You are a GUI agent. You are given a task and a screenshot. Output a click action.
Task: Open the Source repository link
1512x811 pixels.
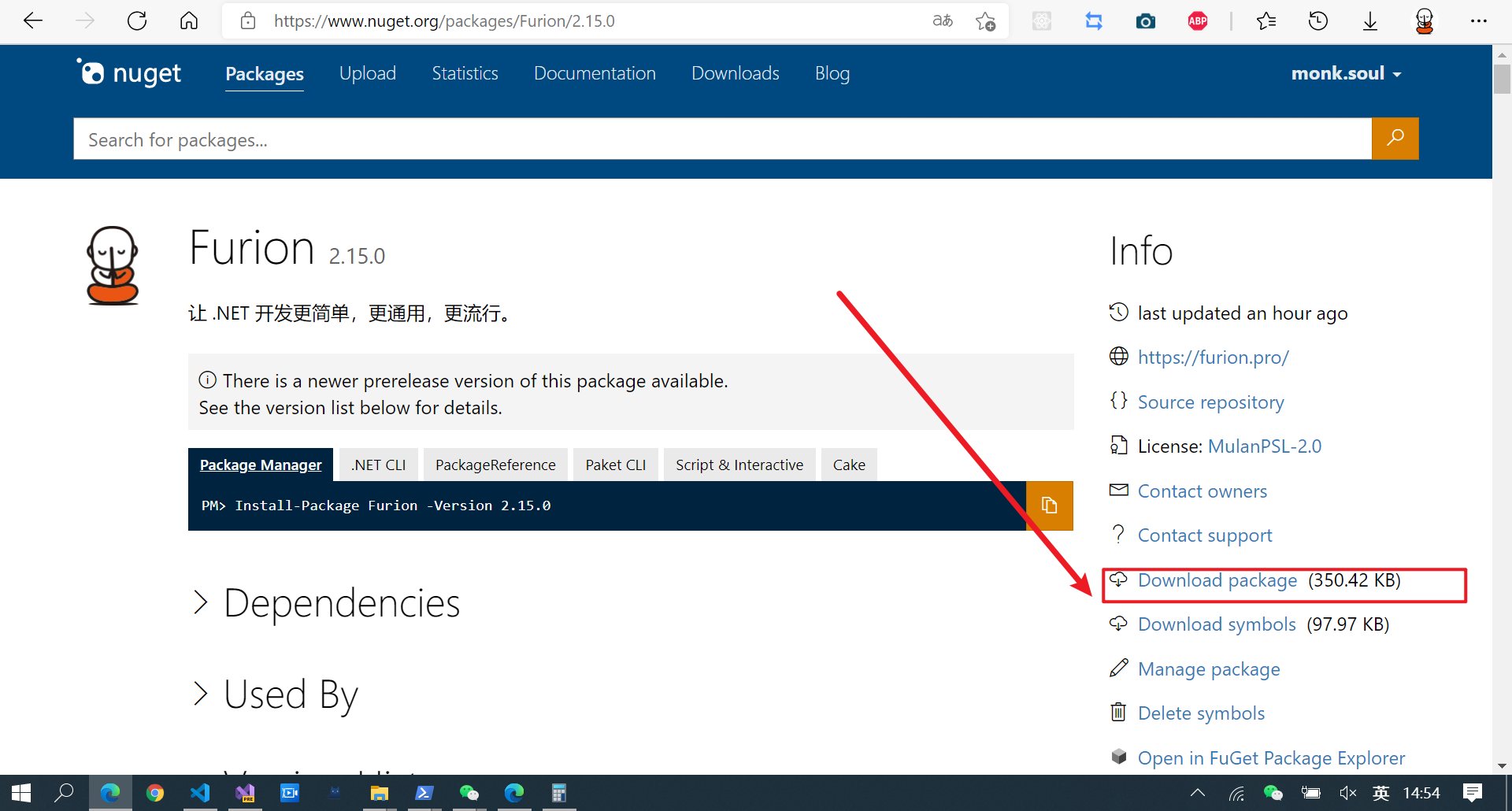(x=1210, y=402)
